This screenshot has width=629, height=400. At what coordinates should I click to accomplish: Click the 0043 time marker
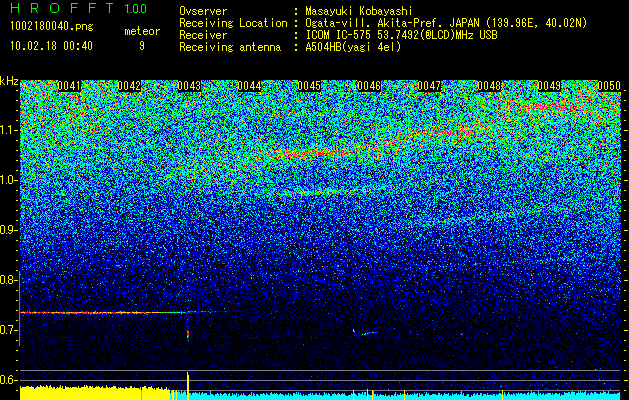coord(189,86)
